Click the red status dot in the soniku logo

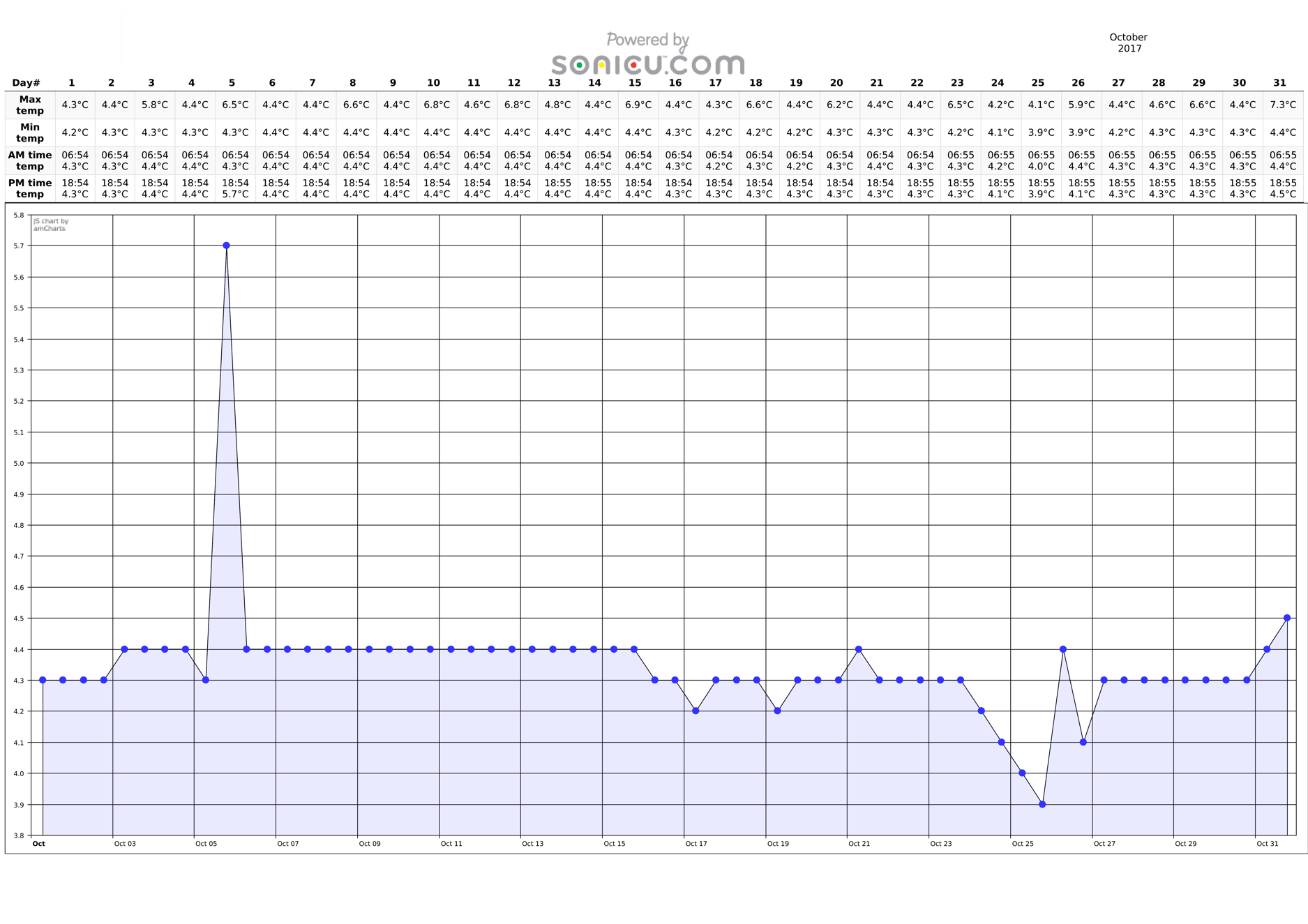pos(633,65)
